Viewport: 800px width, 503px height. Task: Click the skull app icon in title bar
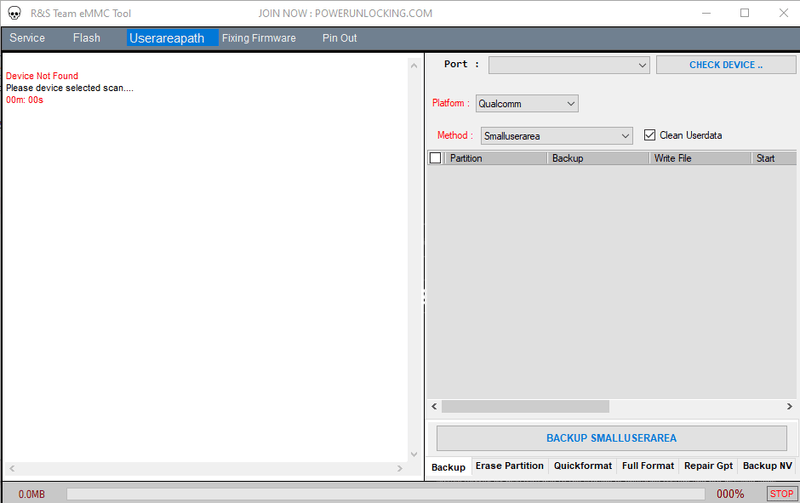pos(14,13)
